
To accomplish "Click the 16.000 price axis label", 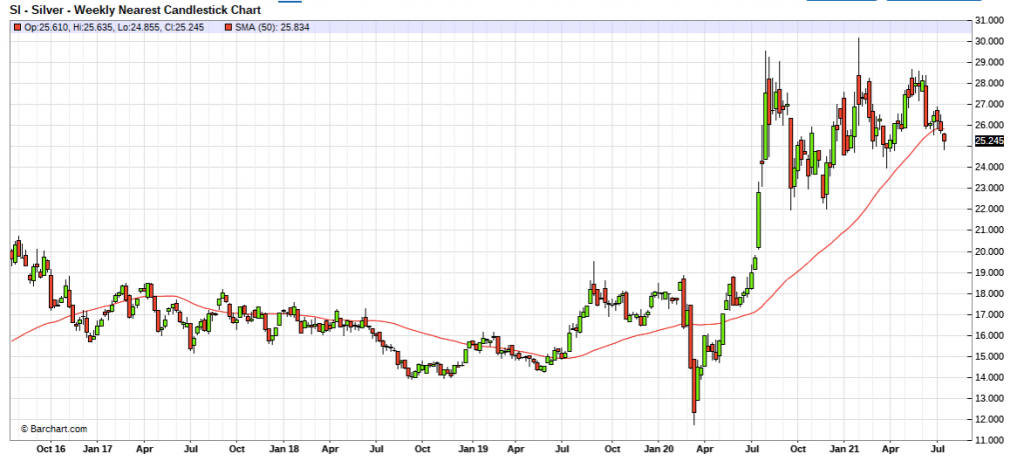I will point(990,335).
